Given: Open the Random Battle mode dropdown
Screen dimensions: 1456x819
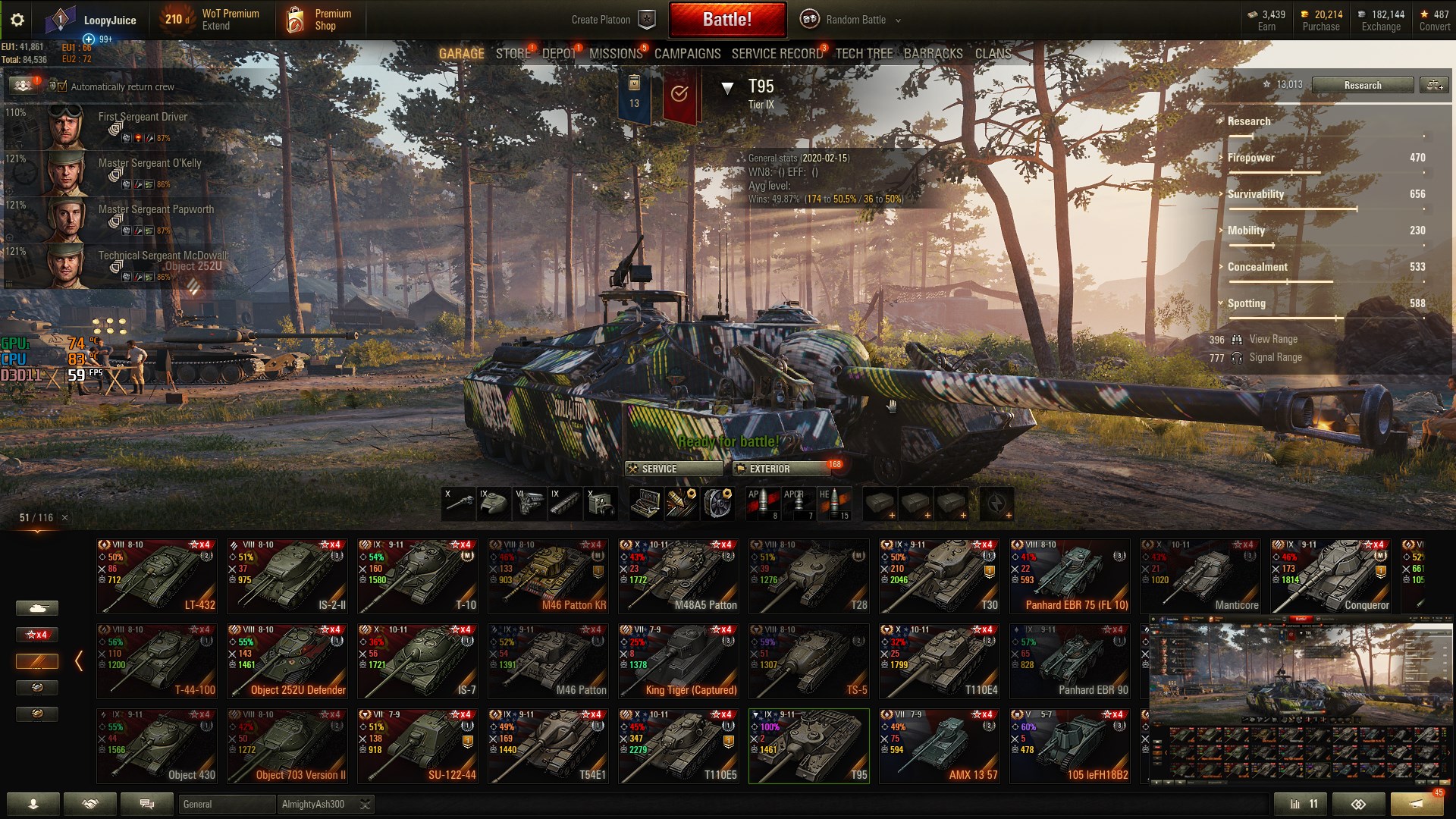Looking at the screenshot, I should (x=851, y=20).
